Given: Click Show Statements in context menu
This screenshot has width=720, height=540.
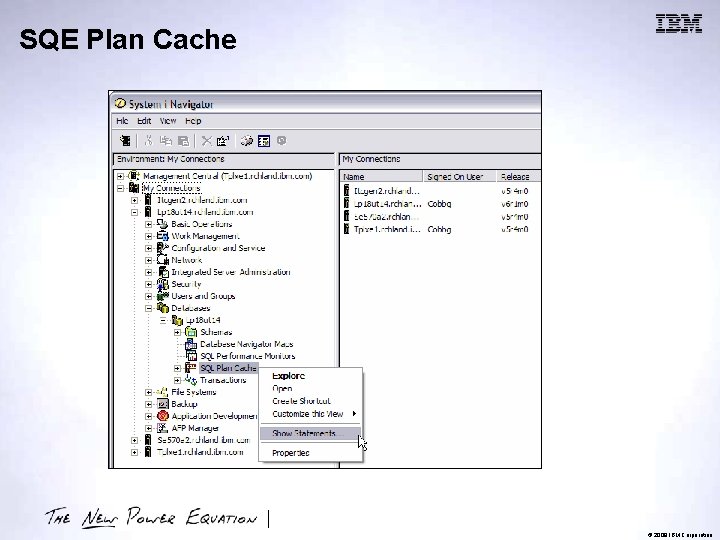Looking at the screenshot, I should 310,433.
